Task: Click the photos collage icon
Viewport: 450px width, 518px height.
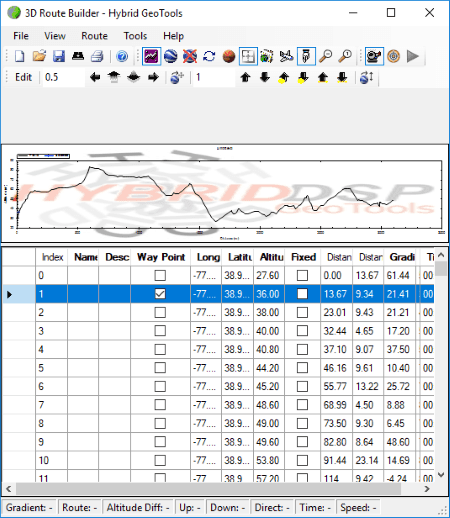Action: click(x=267, y=56)
